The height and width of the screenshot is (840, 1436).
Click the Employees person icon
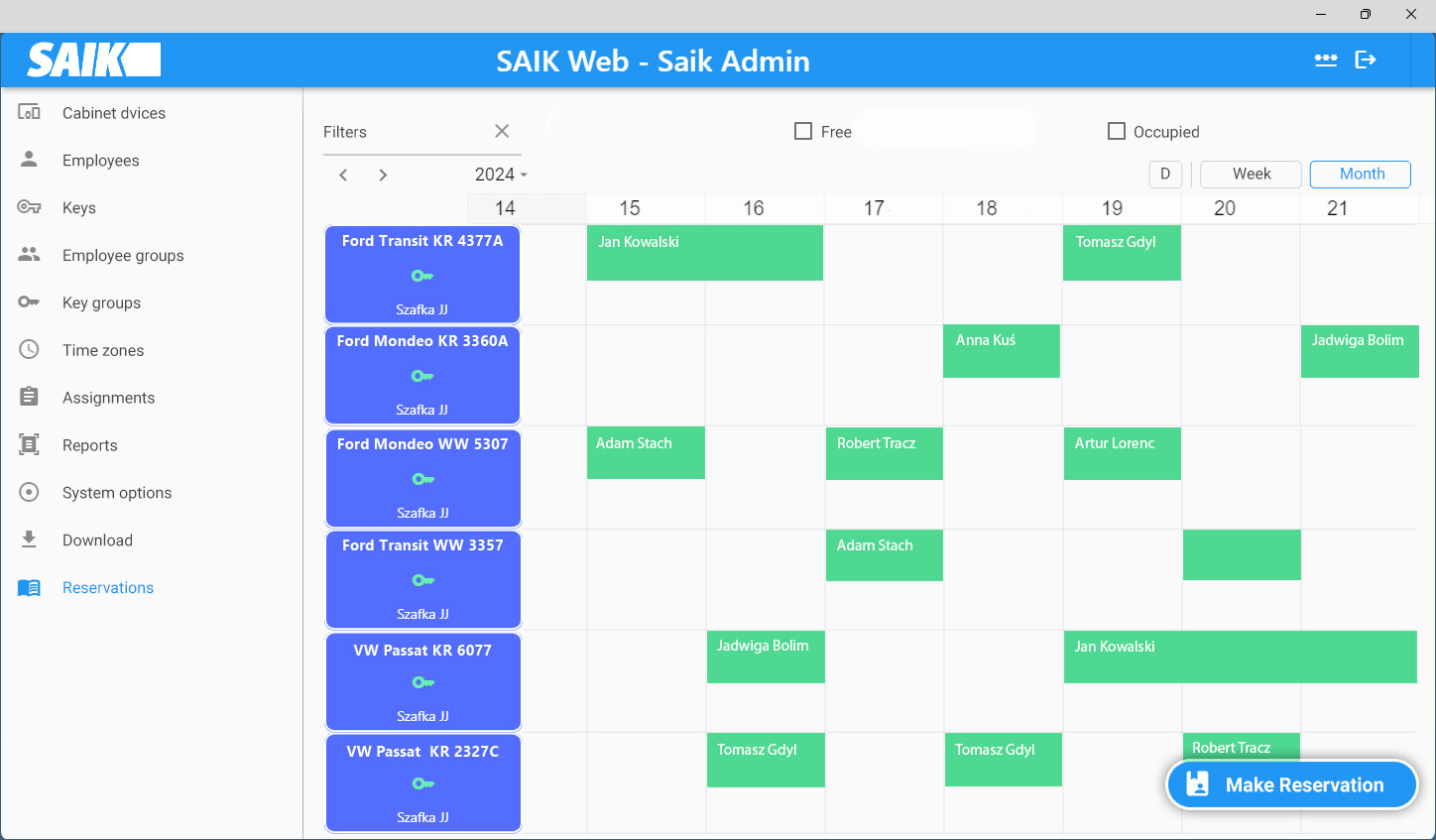click(30, 160)
